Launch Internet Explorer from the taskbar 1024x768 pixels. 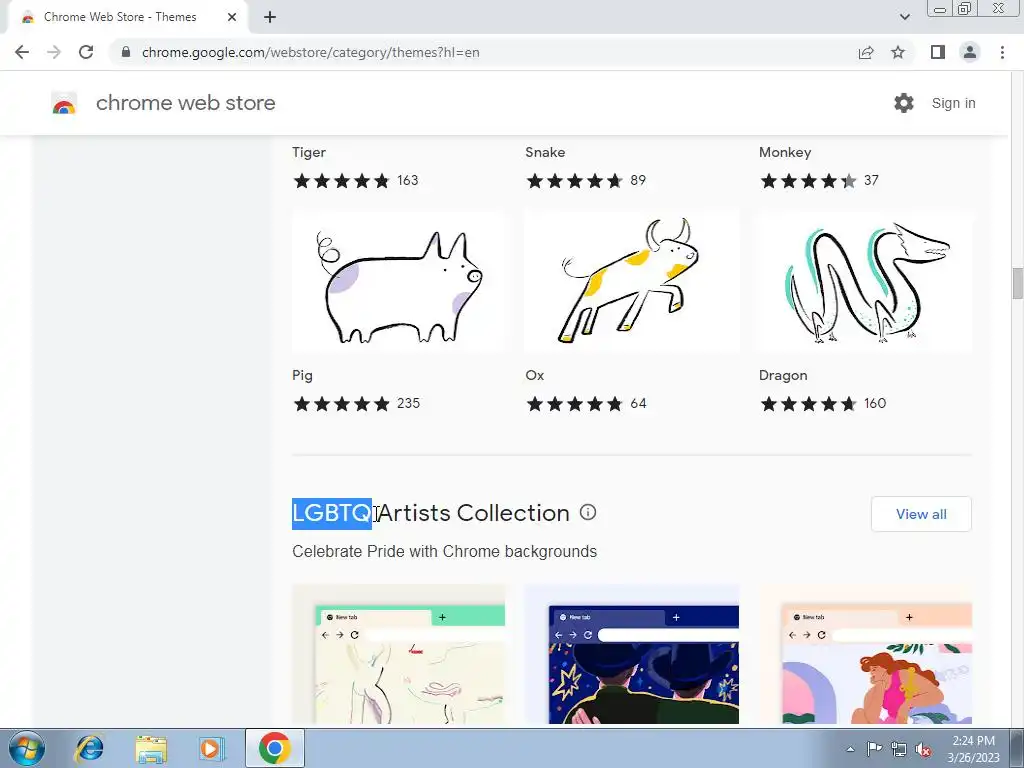[x=89, y=748]
